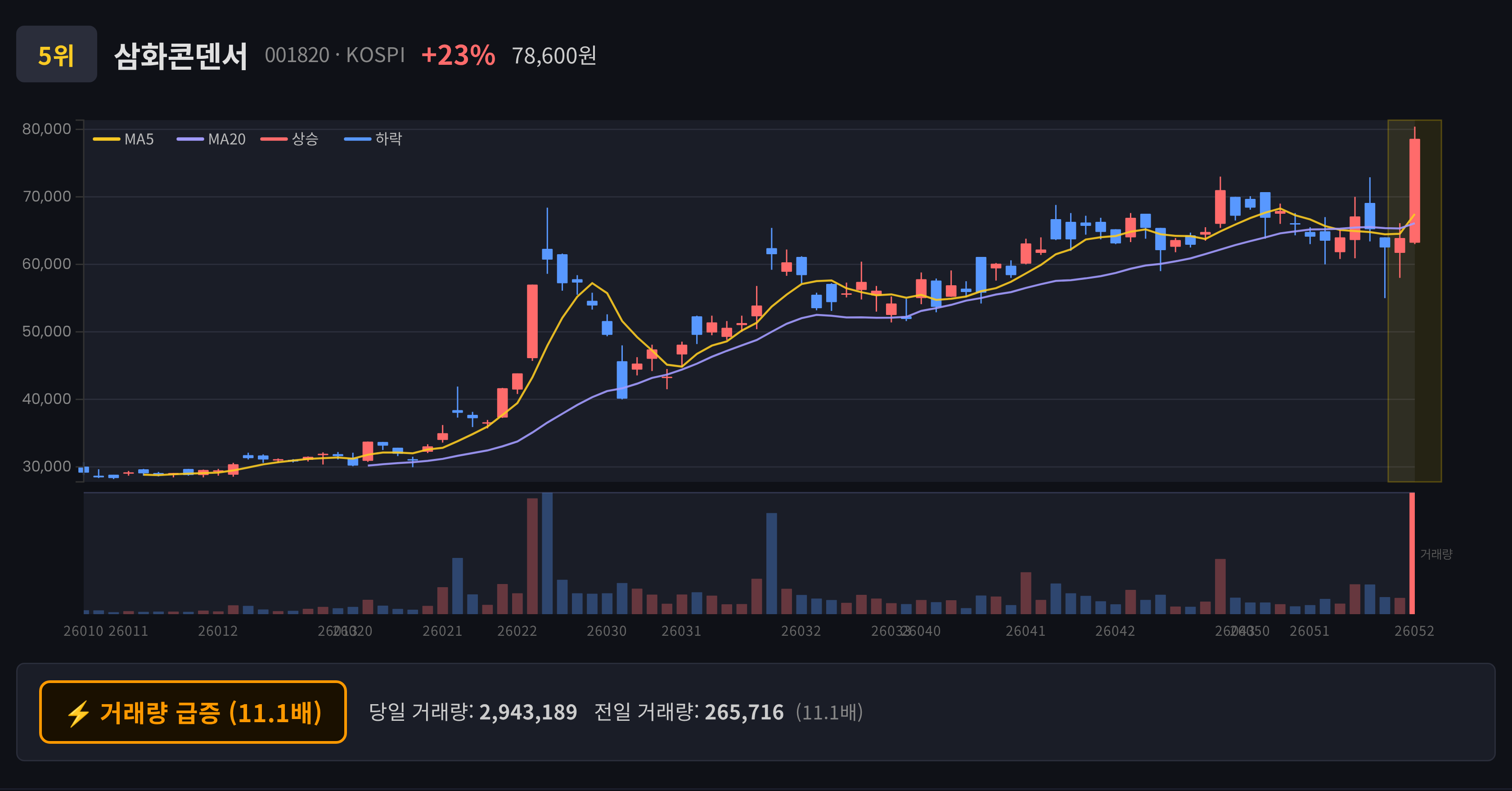The height and width of the screenshot is (791, 1512).
Task: Click the stock name 삼화콘덴서
Action: (x=181, y=56)
